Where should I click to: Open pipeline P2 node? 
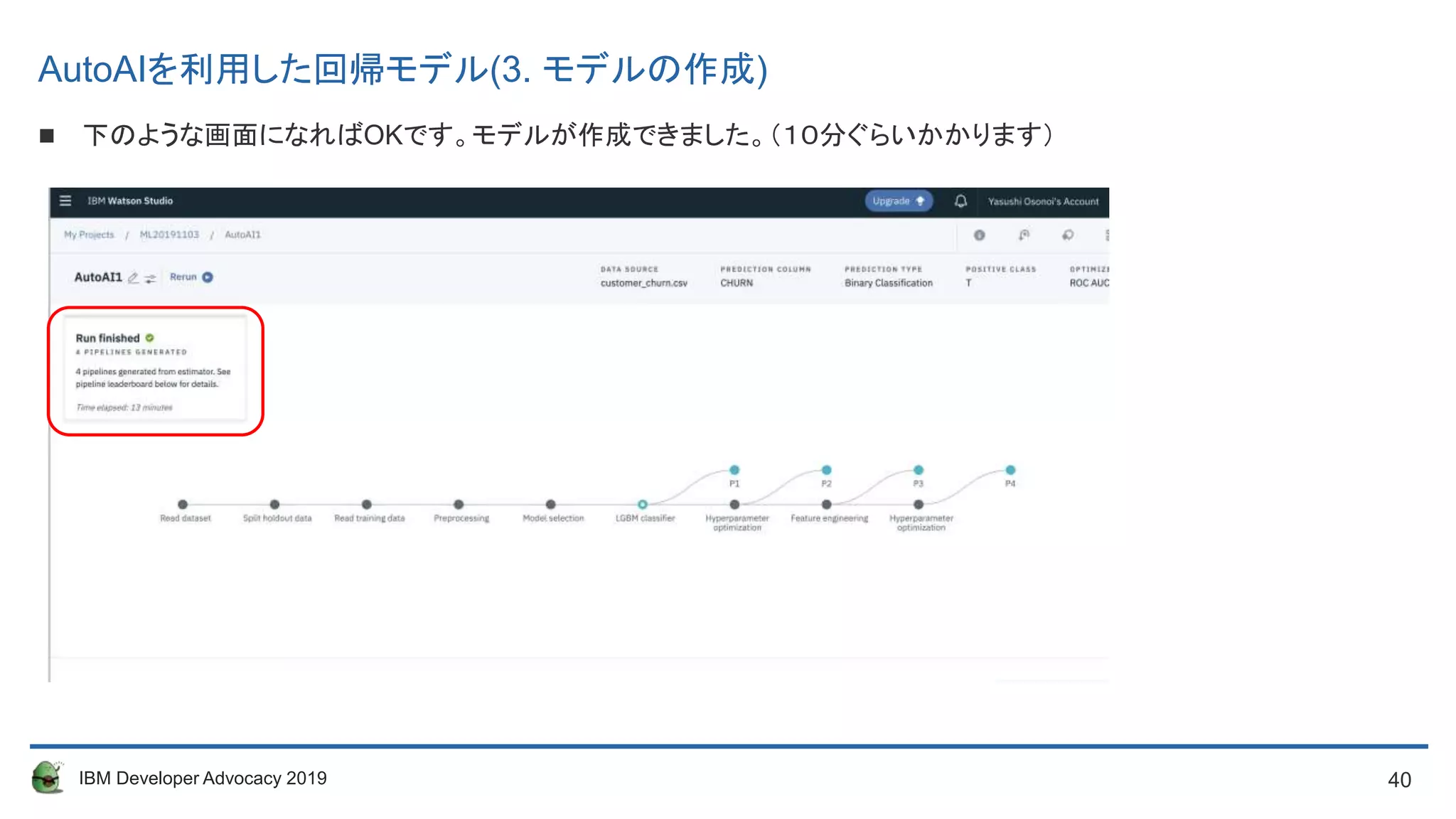[826, 470]
